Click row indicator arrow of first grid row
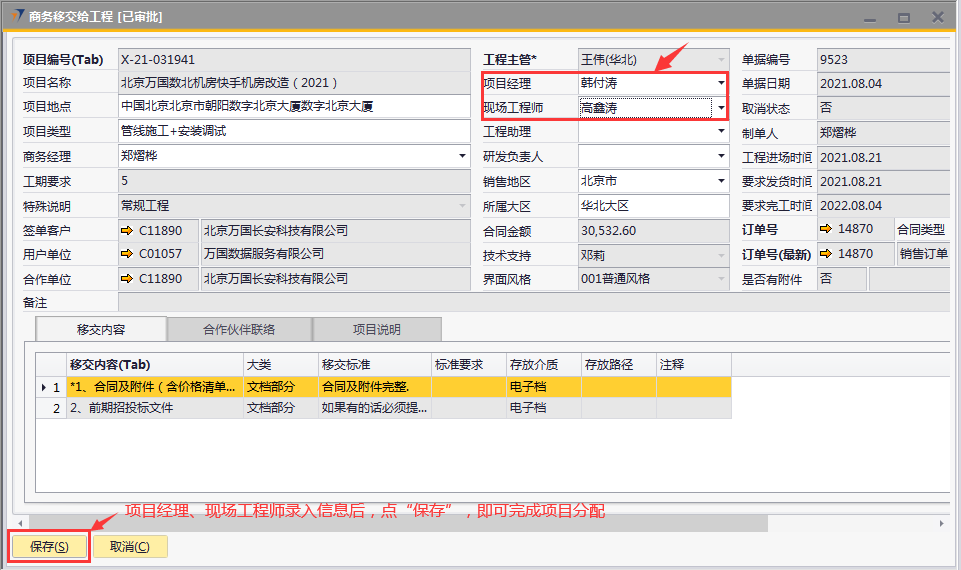Screen dimensions: 961x570 coord(43,387)
